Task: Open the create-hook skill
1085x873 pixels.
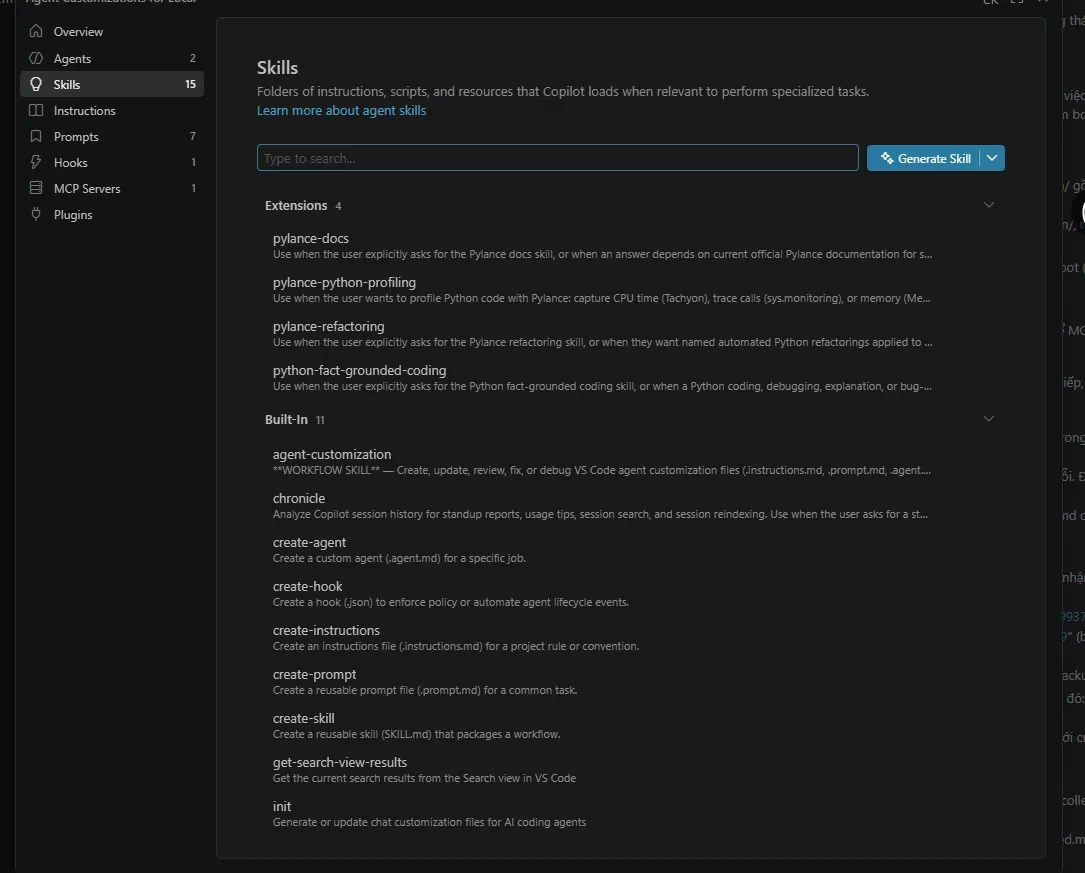Action: click(630, 594)
